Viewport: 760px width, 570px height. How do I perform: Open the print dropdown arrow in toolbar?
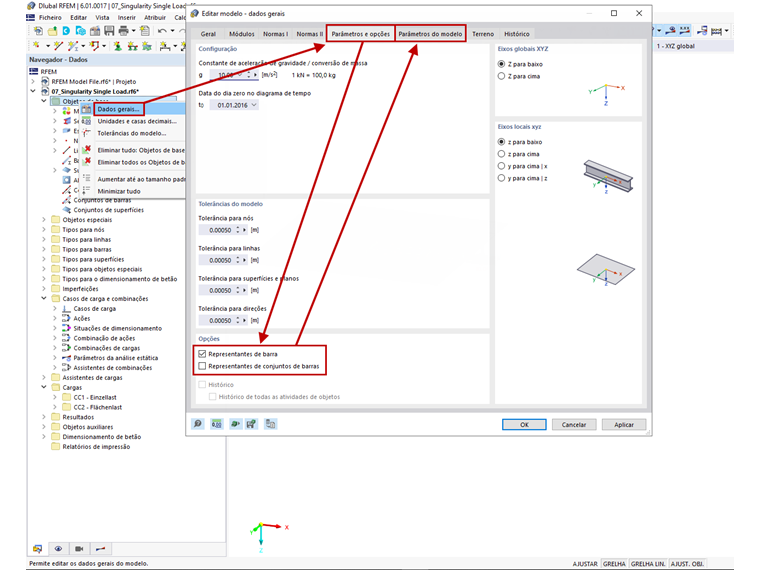(x=134, y=31)
